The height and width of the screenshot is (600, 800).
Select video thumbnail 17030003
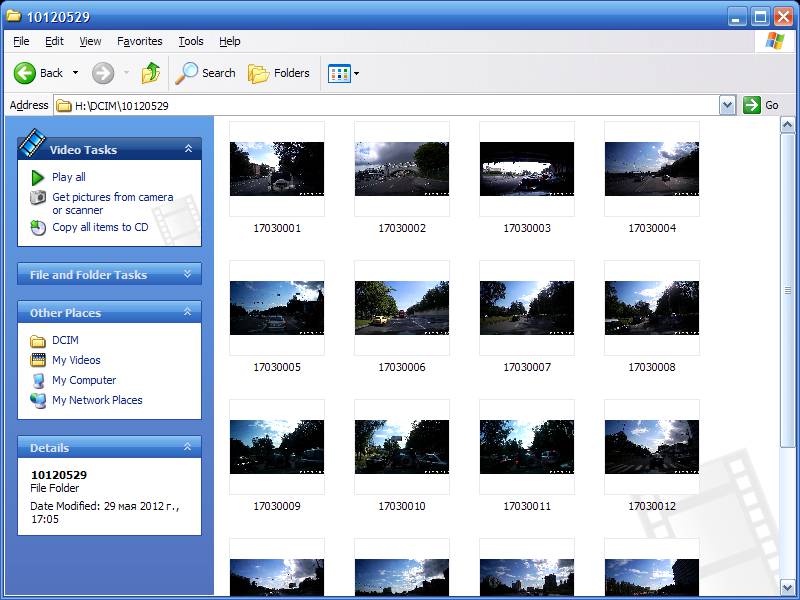coord(527,169)
